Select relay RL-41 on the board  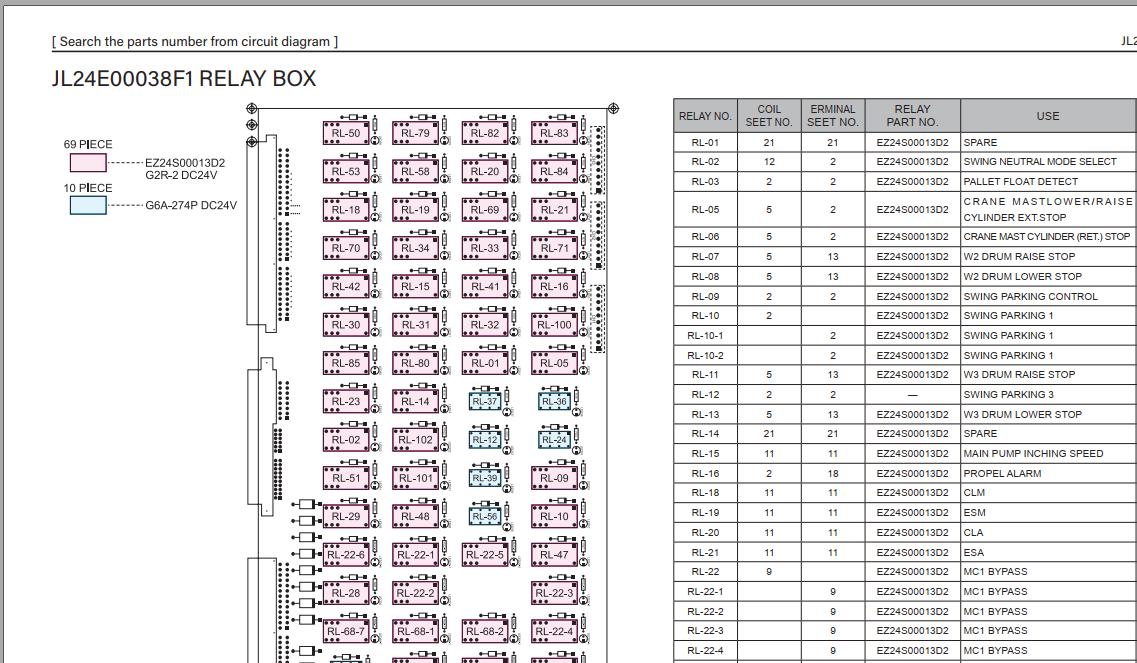point(485,286)
